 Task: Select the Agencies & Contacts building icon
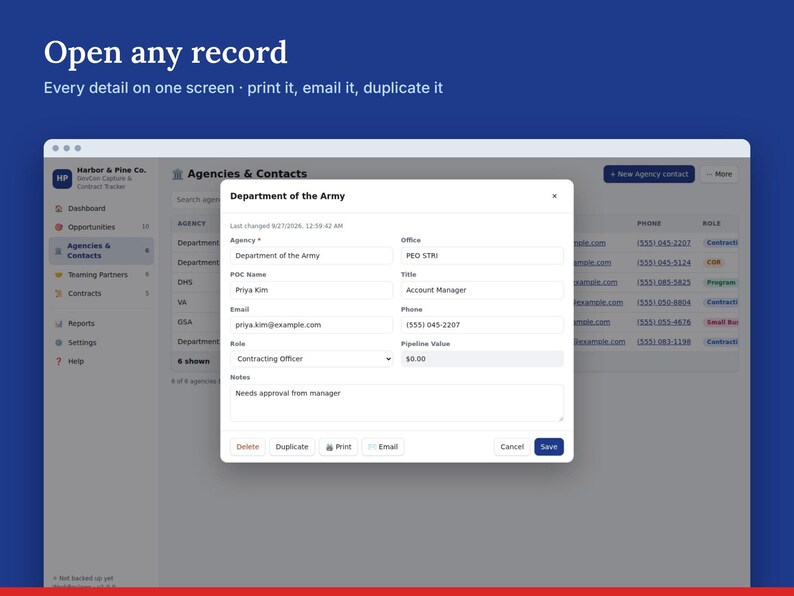click(58, 251)
